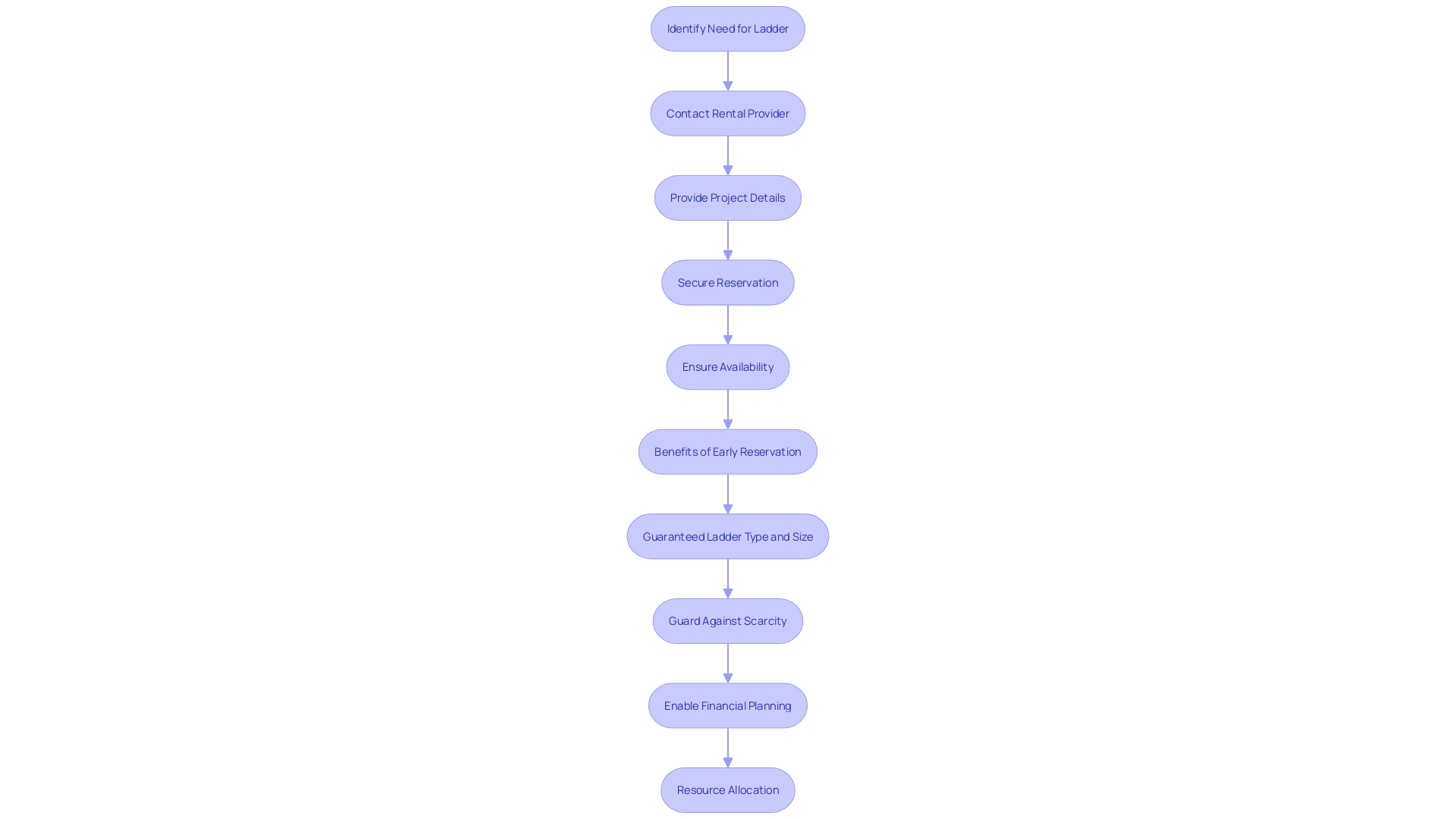Expand the flowchart connector after Secure Reservation

click(728, 322)
